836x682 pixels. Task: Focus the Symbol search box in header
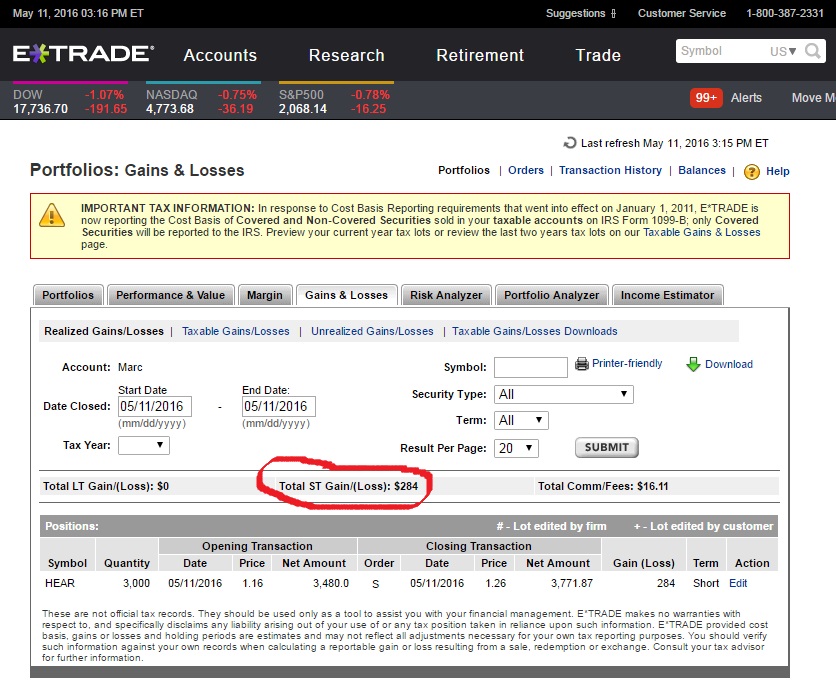coord(722,51)
